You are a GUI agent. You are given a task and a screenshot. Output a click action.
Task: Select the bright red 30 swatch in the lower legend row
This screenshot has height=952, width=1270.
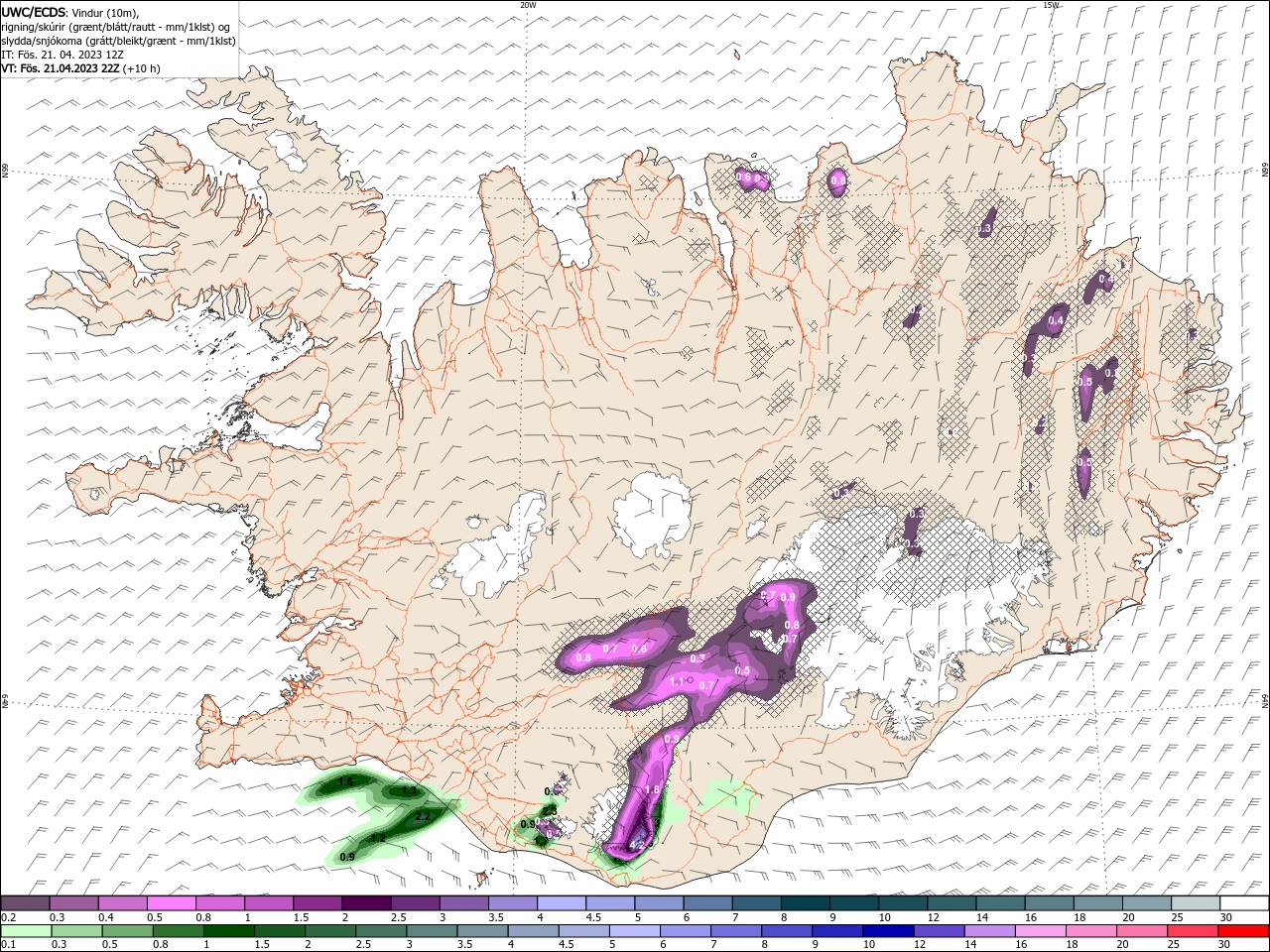tap(1242, 931)
